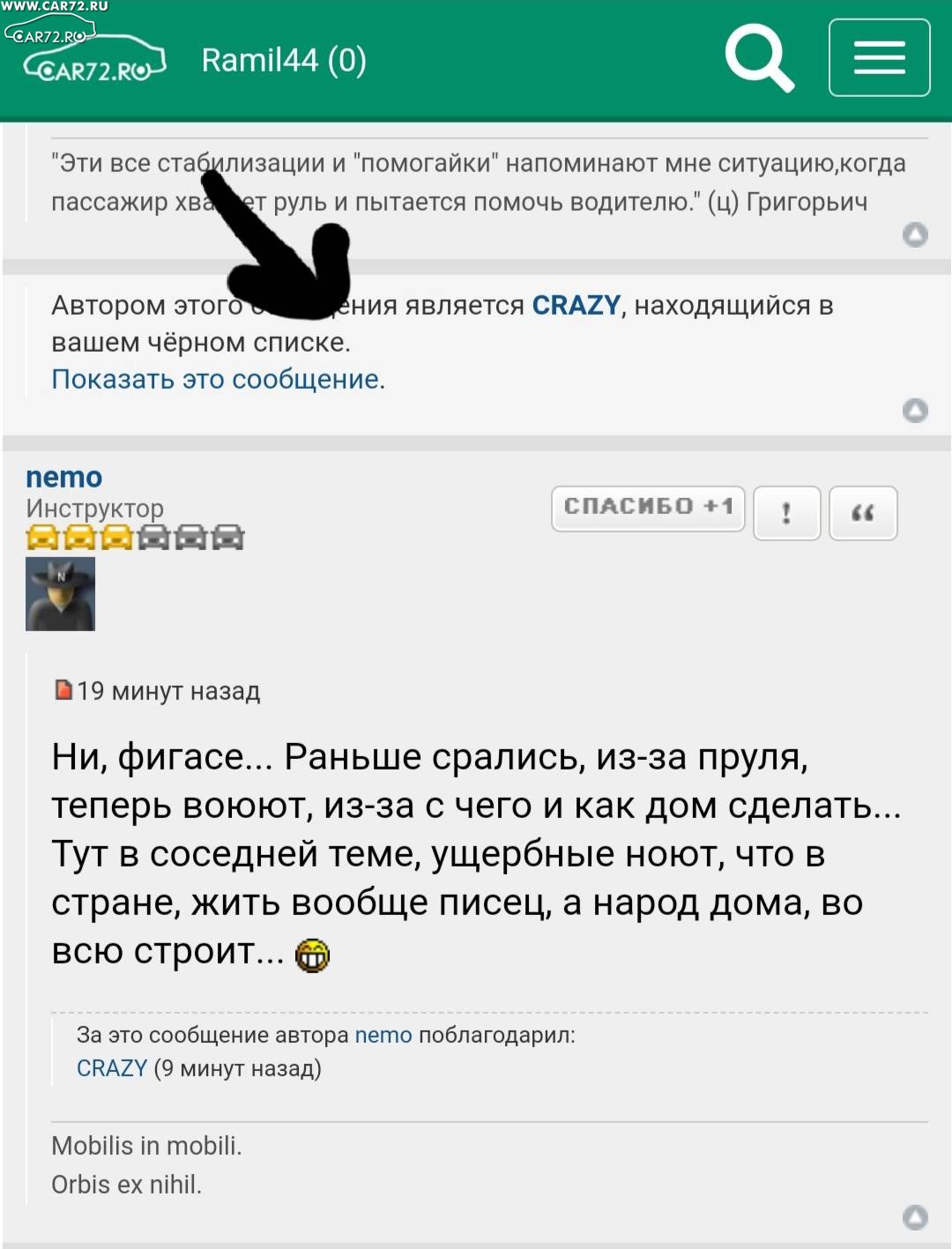The image size is (952, 1249).
Task: Report nemo's post with exclamation button
Action: (x=786, y=512)
